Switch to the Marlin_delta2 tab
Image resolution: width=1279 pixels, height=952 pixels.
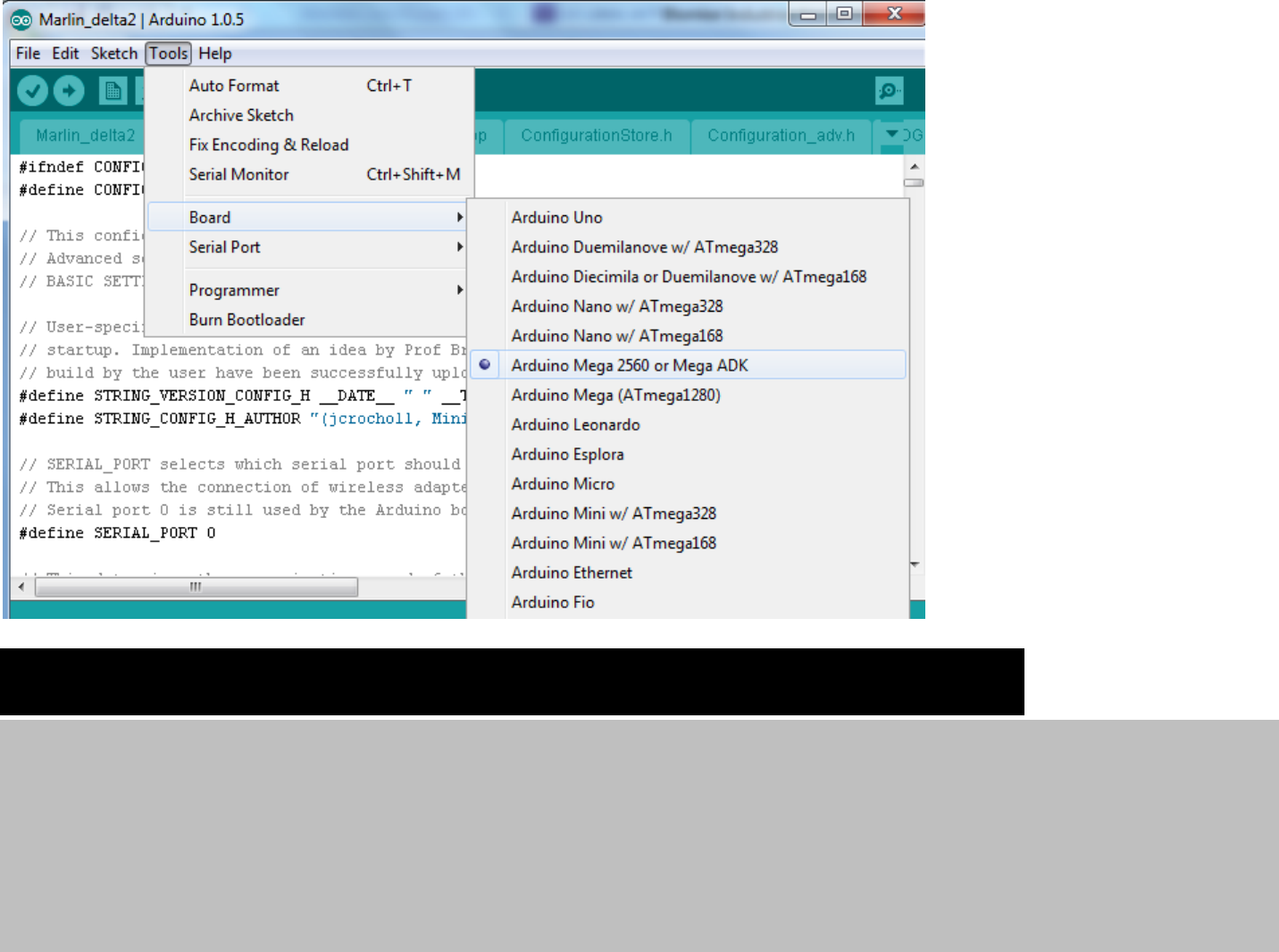coord(82,136)
